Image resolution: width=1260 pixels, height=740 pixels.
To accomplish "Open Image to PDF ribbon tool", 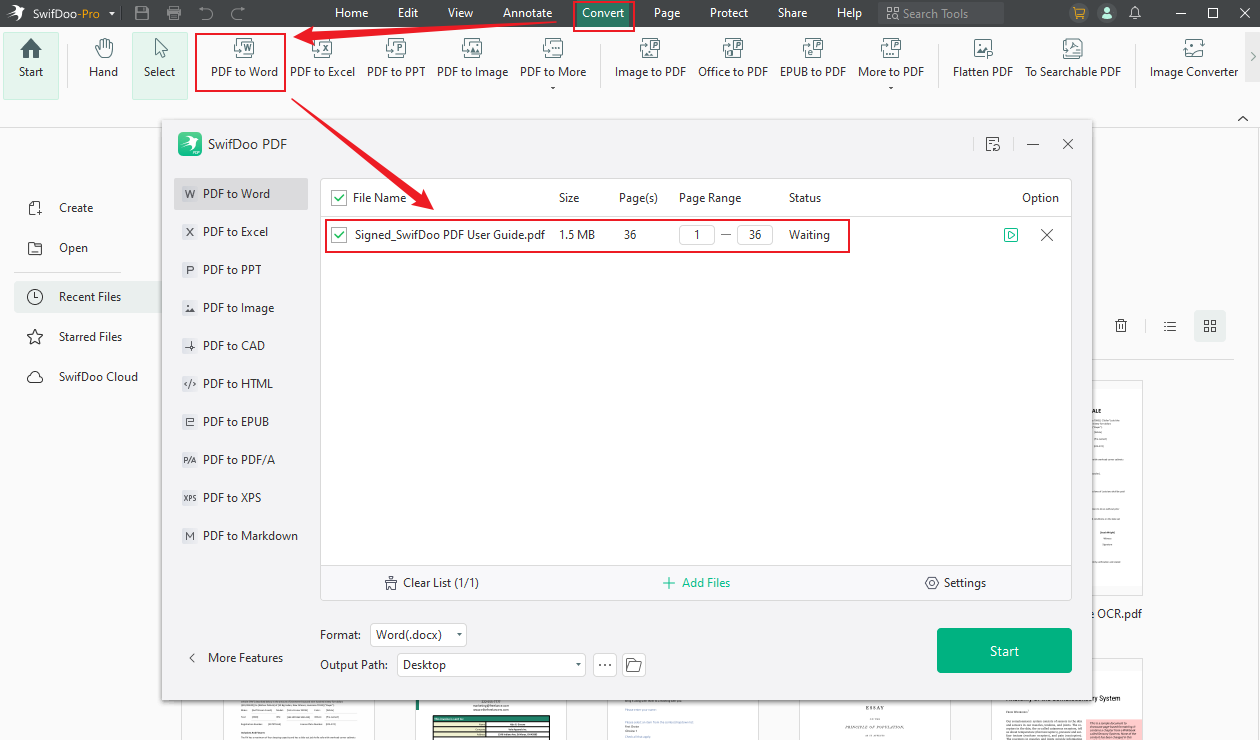I will (x=650, y=60).
